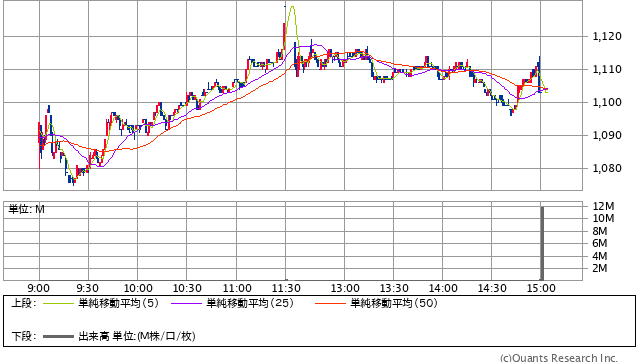Screen dimensions: 638x362
Task: Click the 10:00 time axis label
Action: [x=138, y=288]
